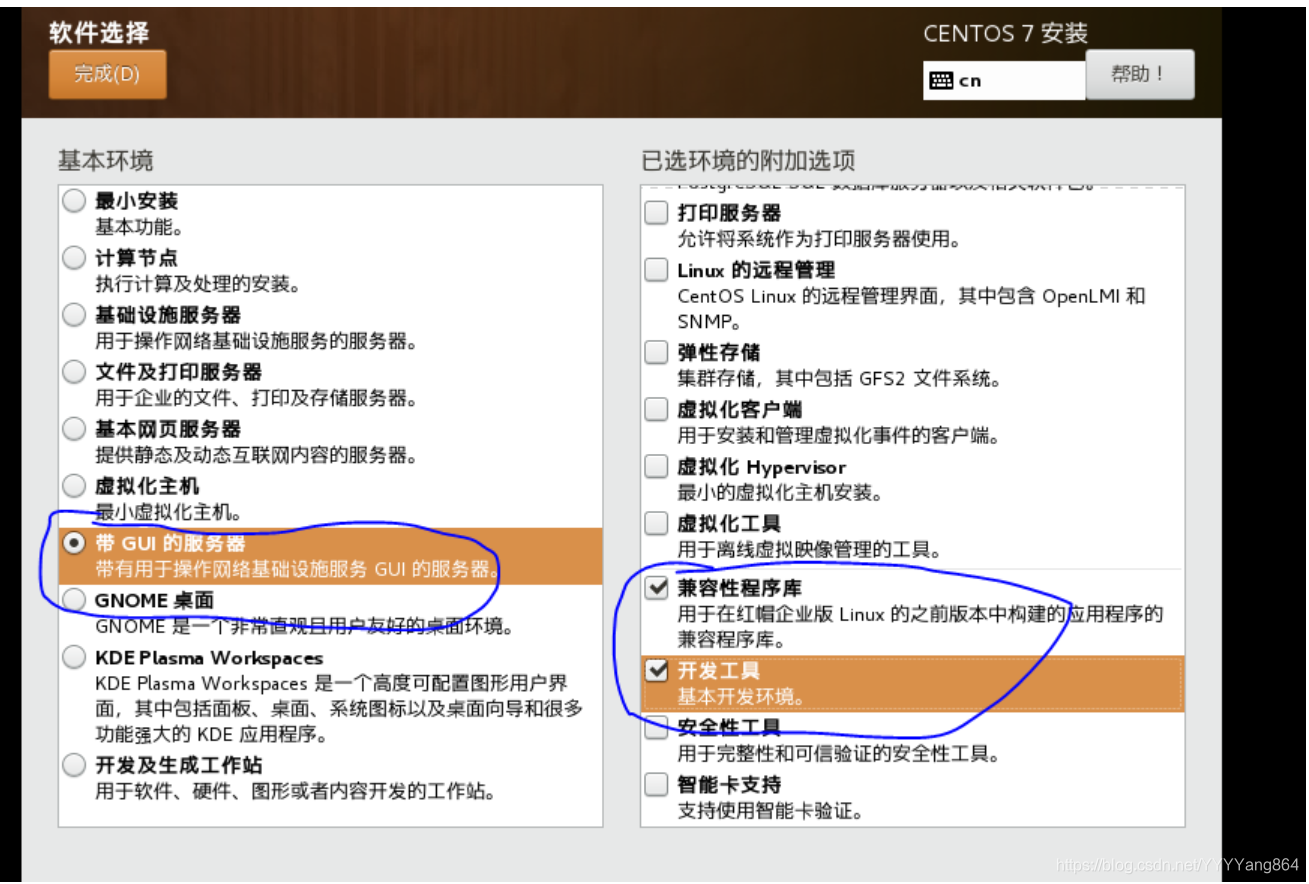Select the KDE Plasma Workspaces radio button
This screenshot has height=884, width=1309.
[x=74, y=658]
